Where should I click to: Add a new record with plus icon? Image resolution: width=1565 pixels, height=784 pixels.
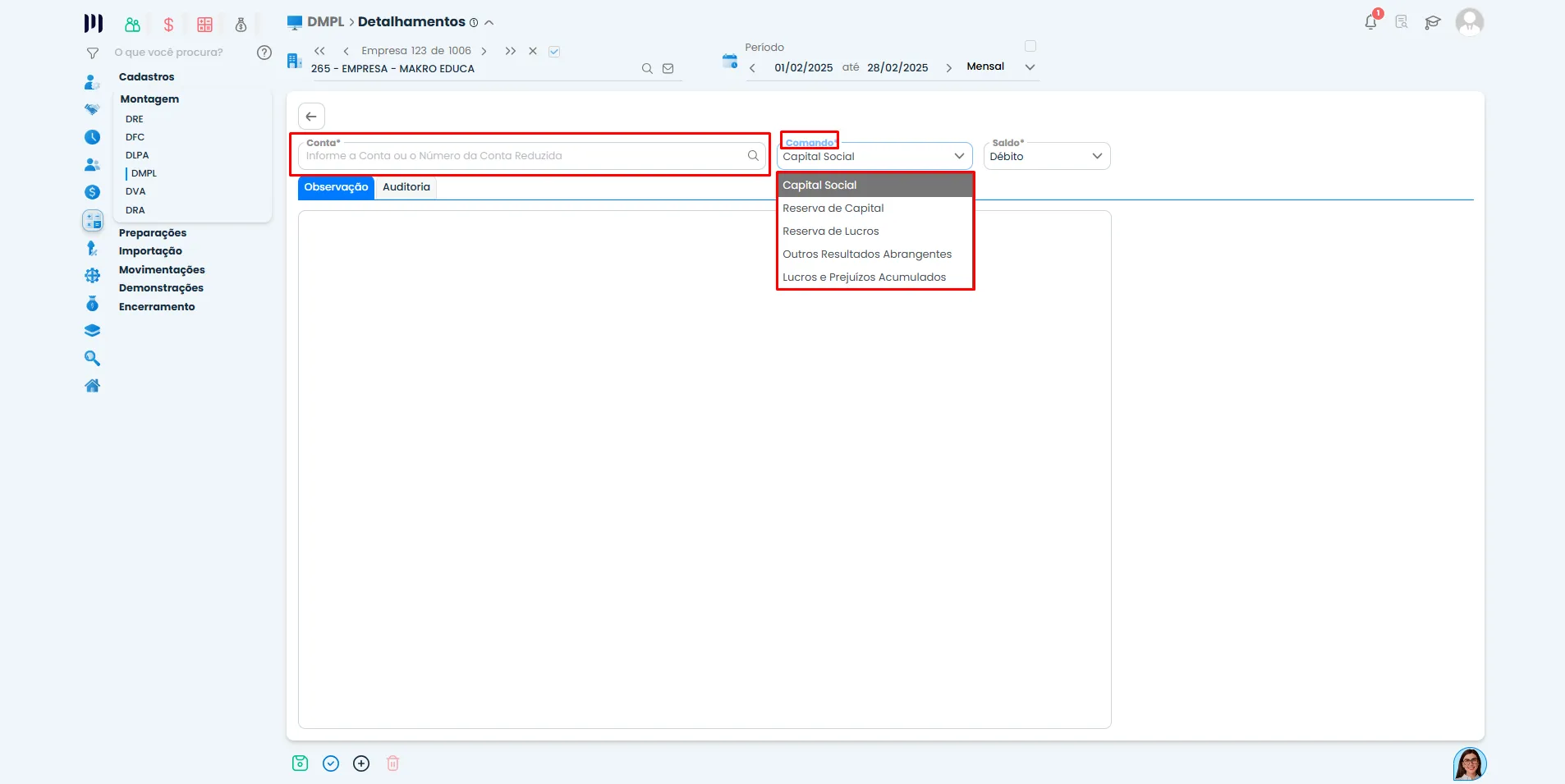point(361,763)
